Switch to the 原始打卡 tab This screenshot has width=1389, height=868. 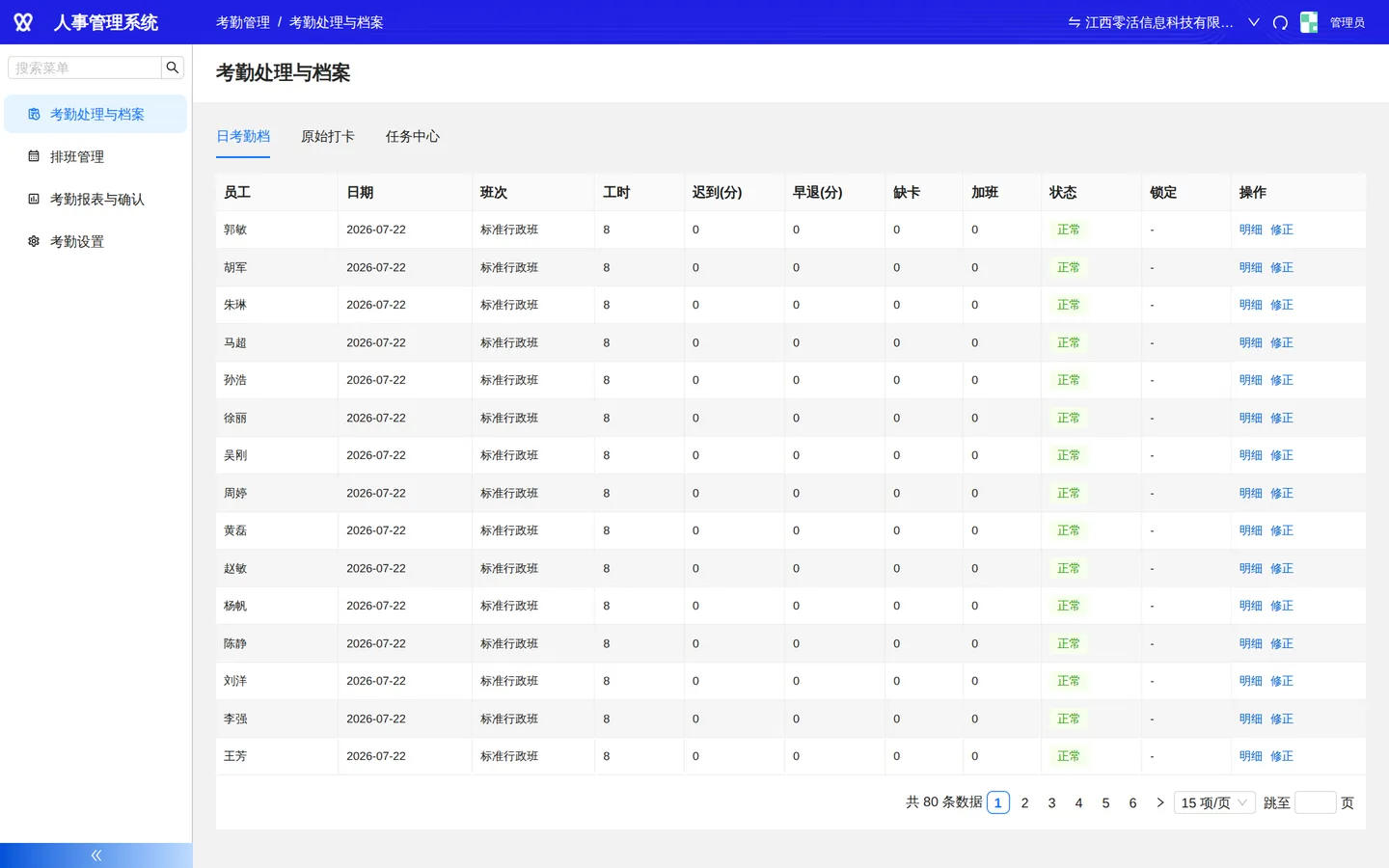tap(328, 136)
